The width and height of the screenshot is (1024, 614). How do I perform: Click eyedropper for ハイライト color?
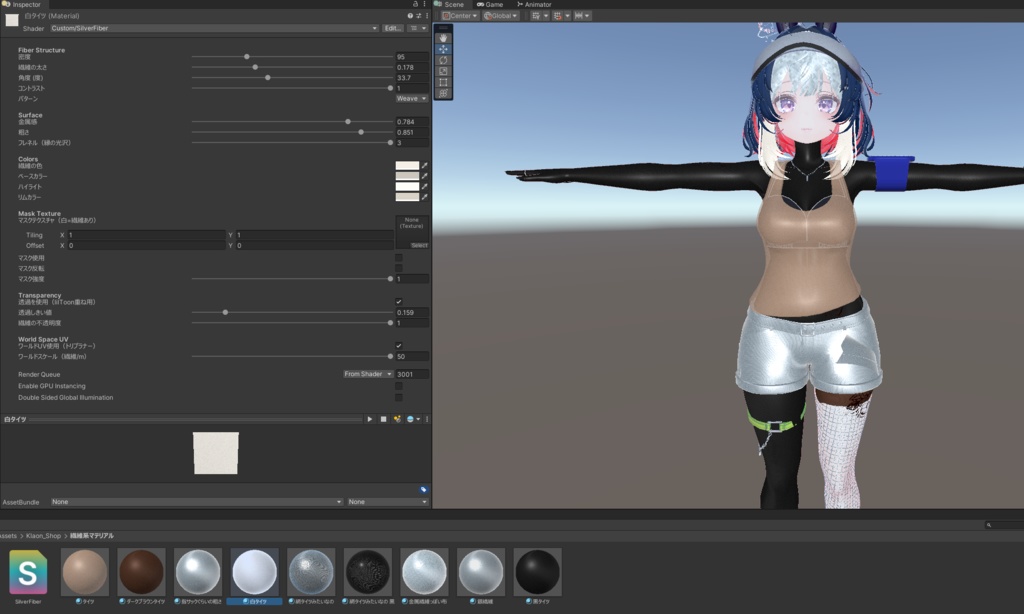[x=424, y=187]
